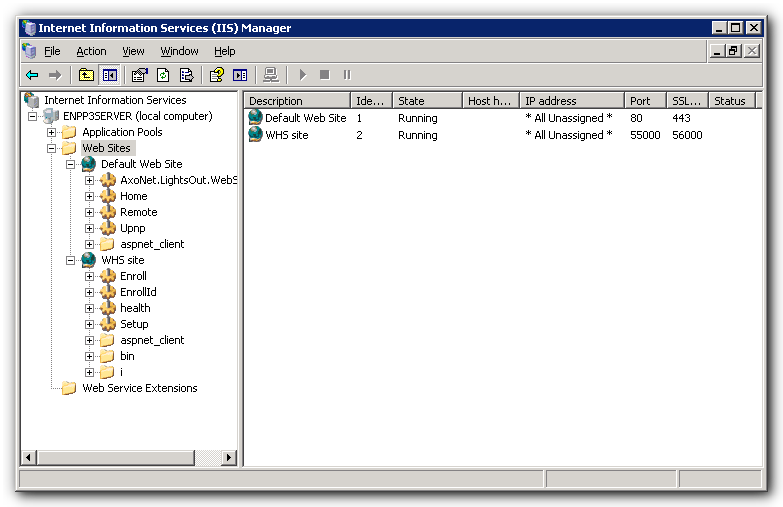Image resolution: width=783 pixels, height=507 pixels.
Task: Expand the Application Pools node
Action: [x=51, y=132]
